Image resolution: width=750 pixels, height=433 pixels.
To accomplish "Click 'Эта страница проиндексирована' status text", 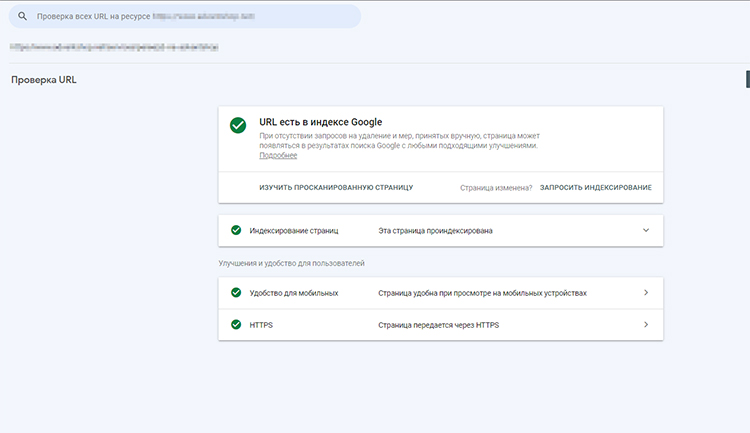I will [x=435, y=230].
